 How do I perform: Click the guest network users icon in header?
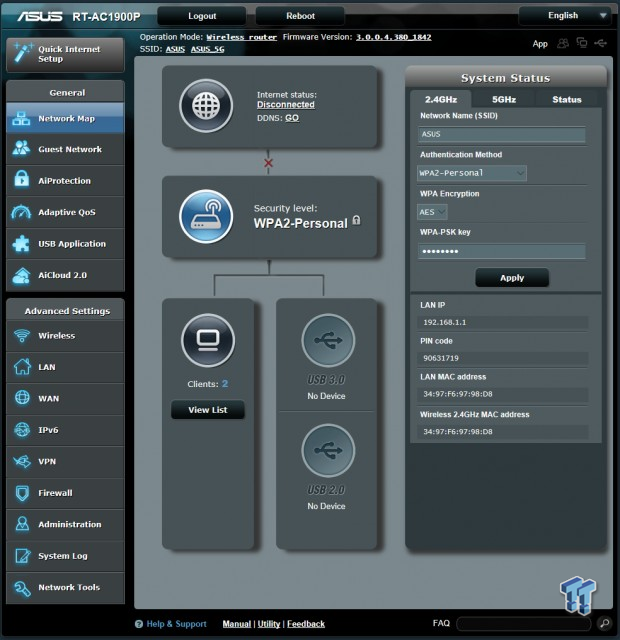(x=563, y=43)
